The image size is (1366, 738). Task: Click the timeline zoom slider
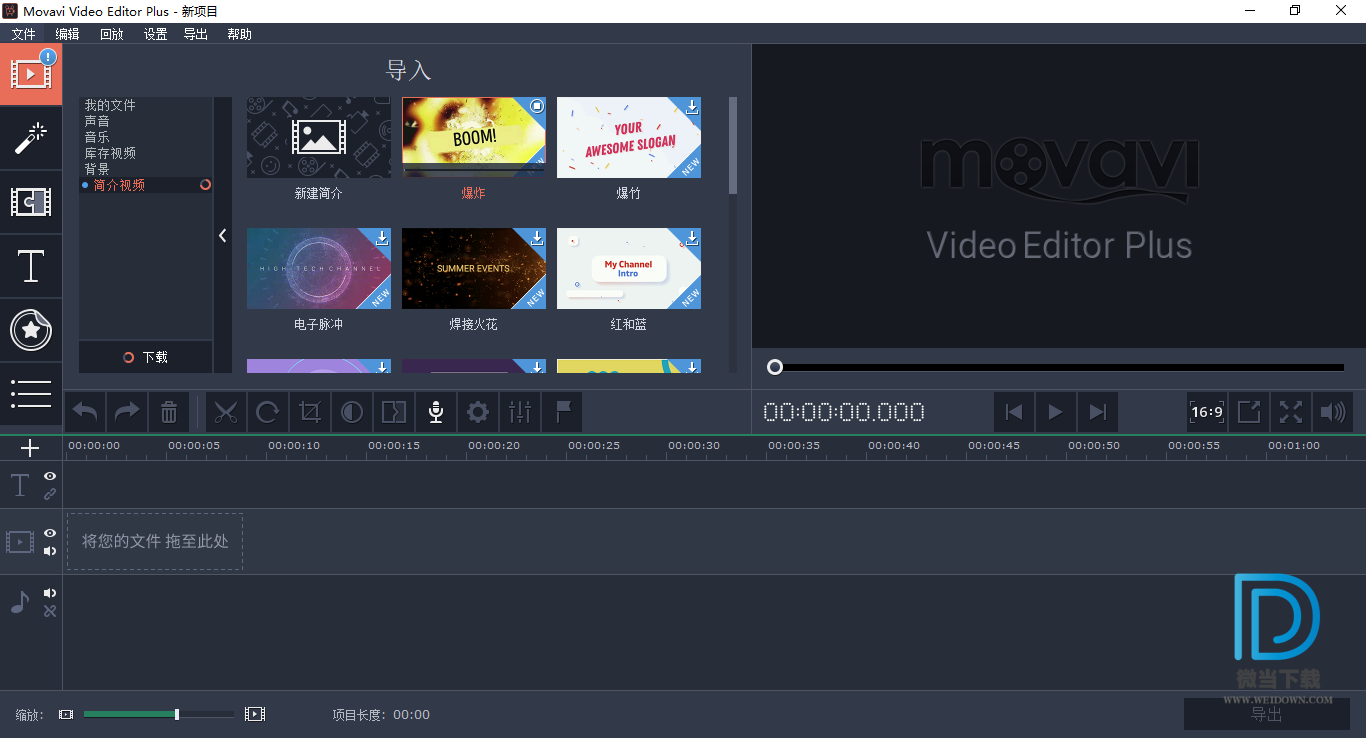159,714
